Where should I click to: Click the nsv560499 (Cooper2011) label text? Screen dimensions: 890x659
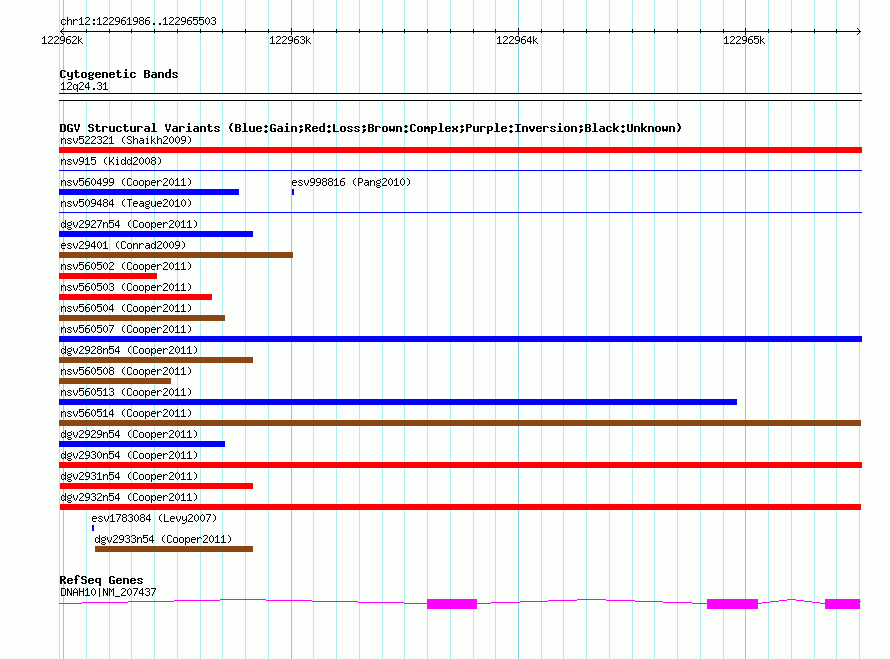tap(126, 182)
